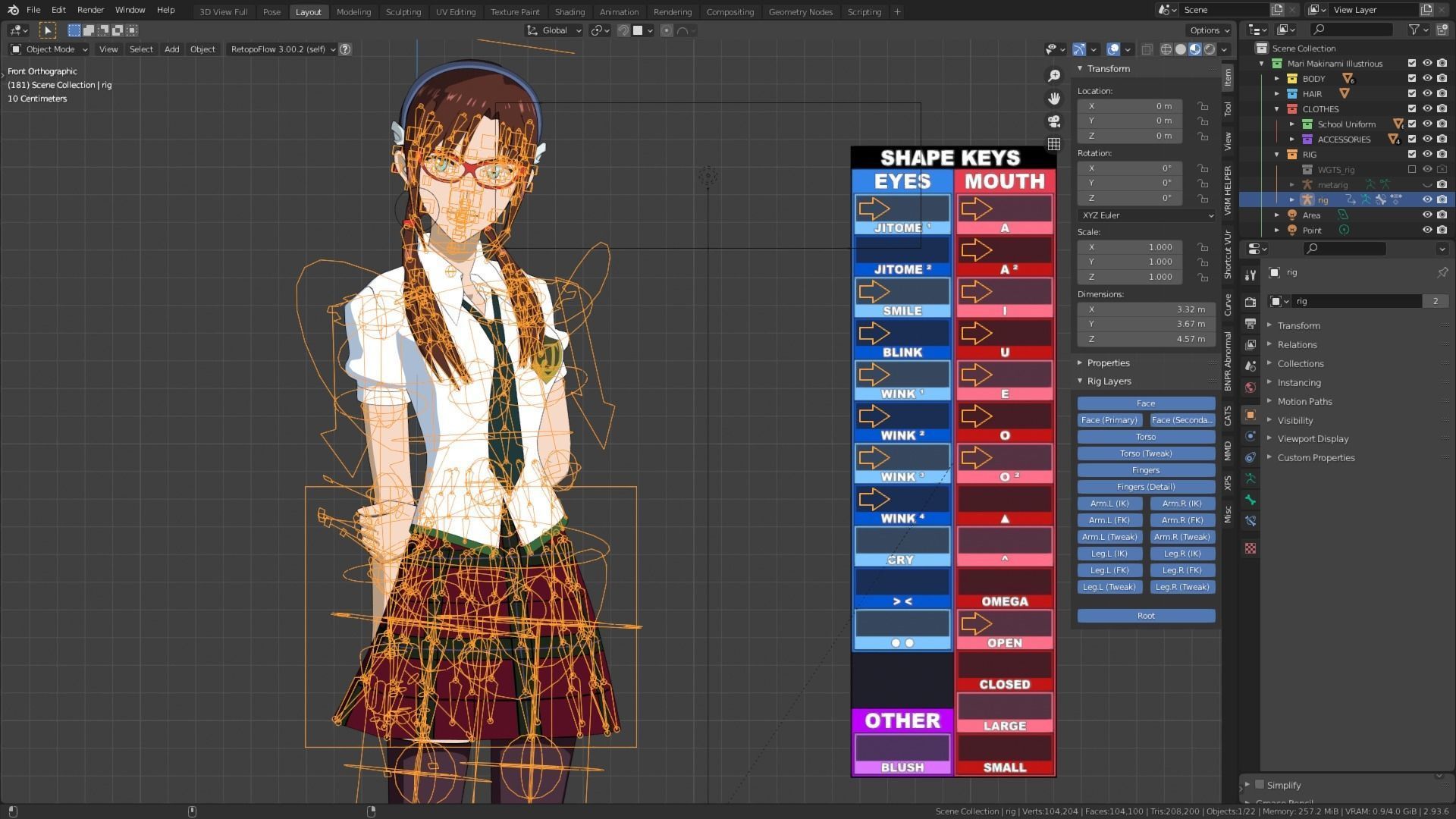Switch to Sculpting workspace tab

pyautogui.click(x=403, y=11)
